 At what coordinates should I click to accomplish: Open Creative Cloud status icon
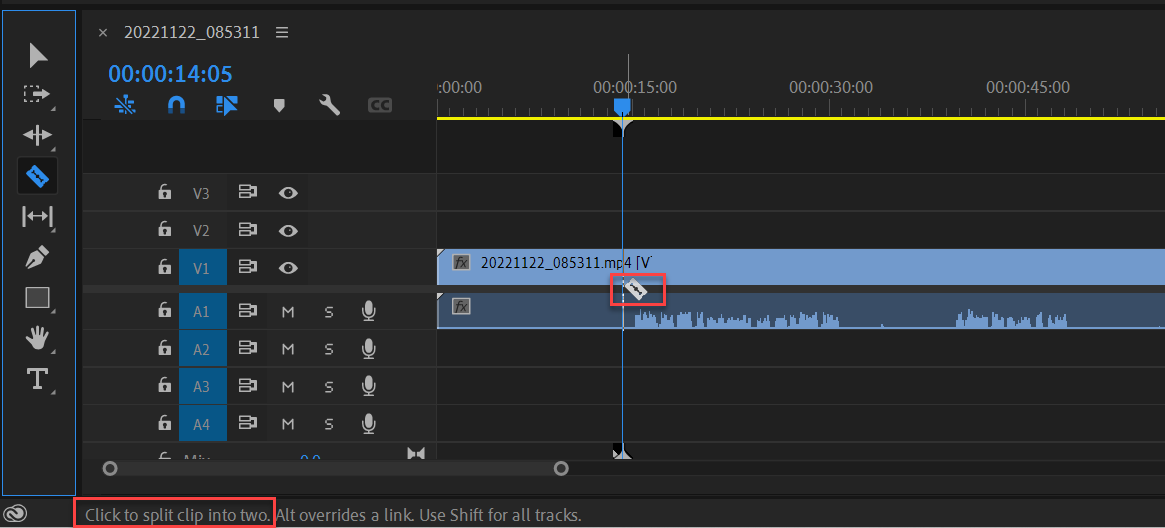[x=15, y=513]
